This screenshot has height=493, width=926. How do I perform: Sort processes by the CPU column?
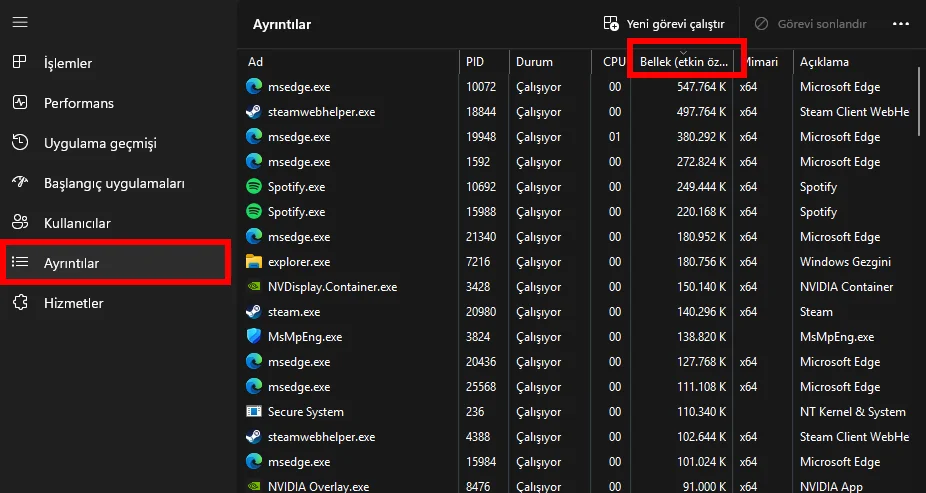pos(612,61)
